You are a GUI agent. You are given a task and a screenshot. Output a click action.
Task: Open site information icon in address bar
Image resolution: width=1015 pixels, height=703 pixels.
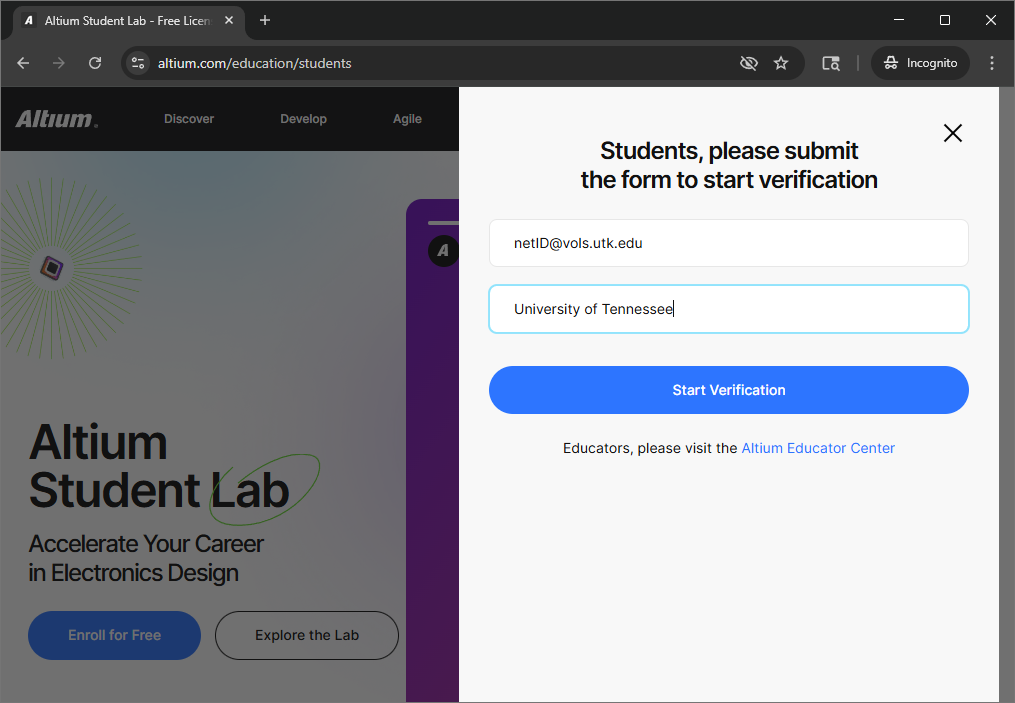(138, 63)
